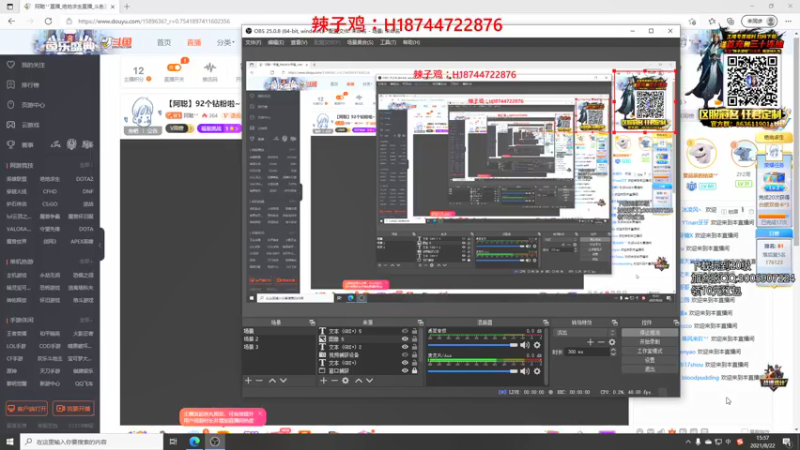Remove the scene transition with minus icon
Image resolution: width=800 pixels, height=450 pixels.
601,342
